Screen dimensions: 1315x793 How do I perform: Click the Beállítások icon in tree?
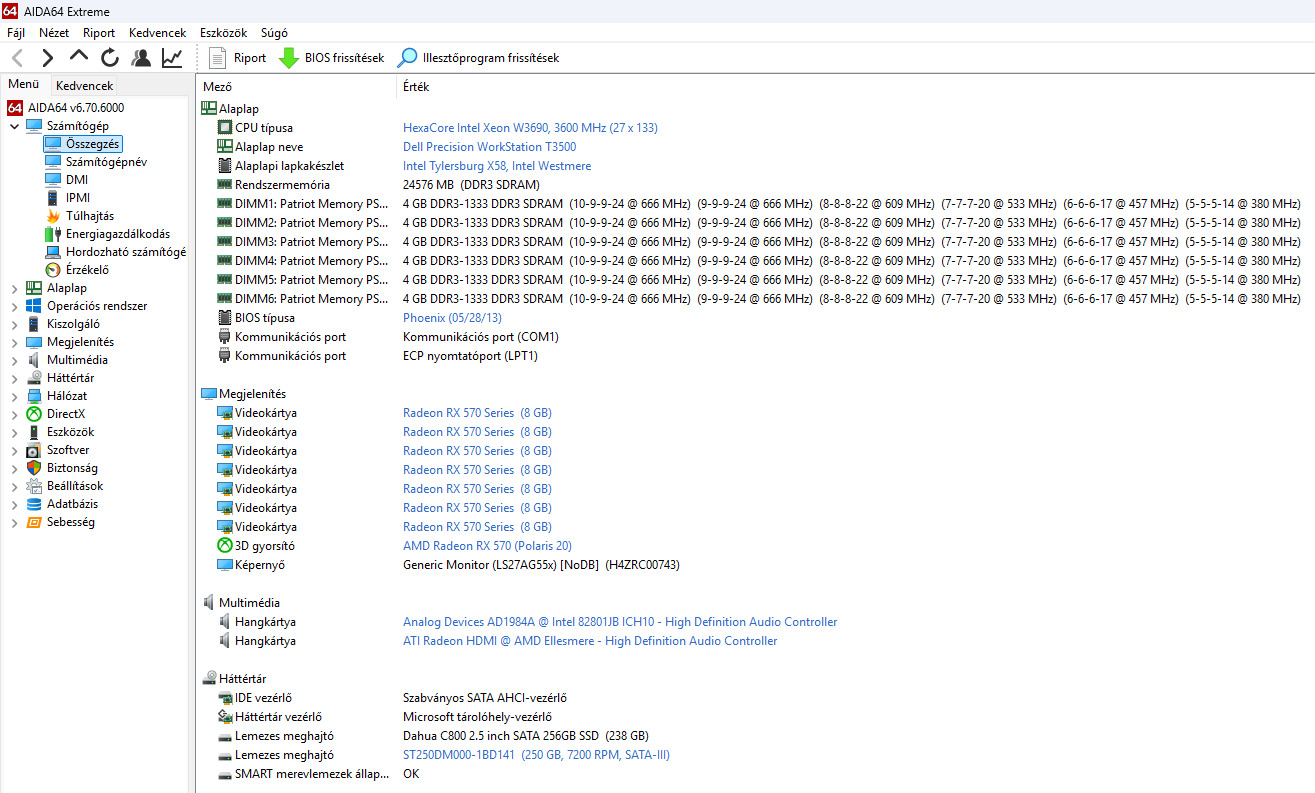[x=34, y=486]
